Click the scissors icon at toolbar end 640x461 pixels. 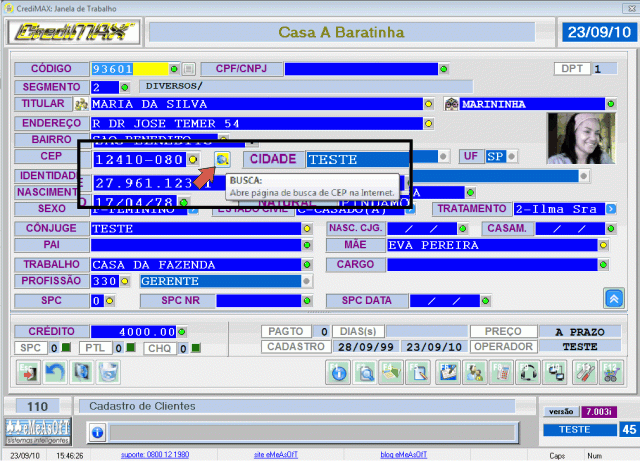(610, 372)
